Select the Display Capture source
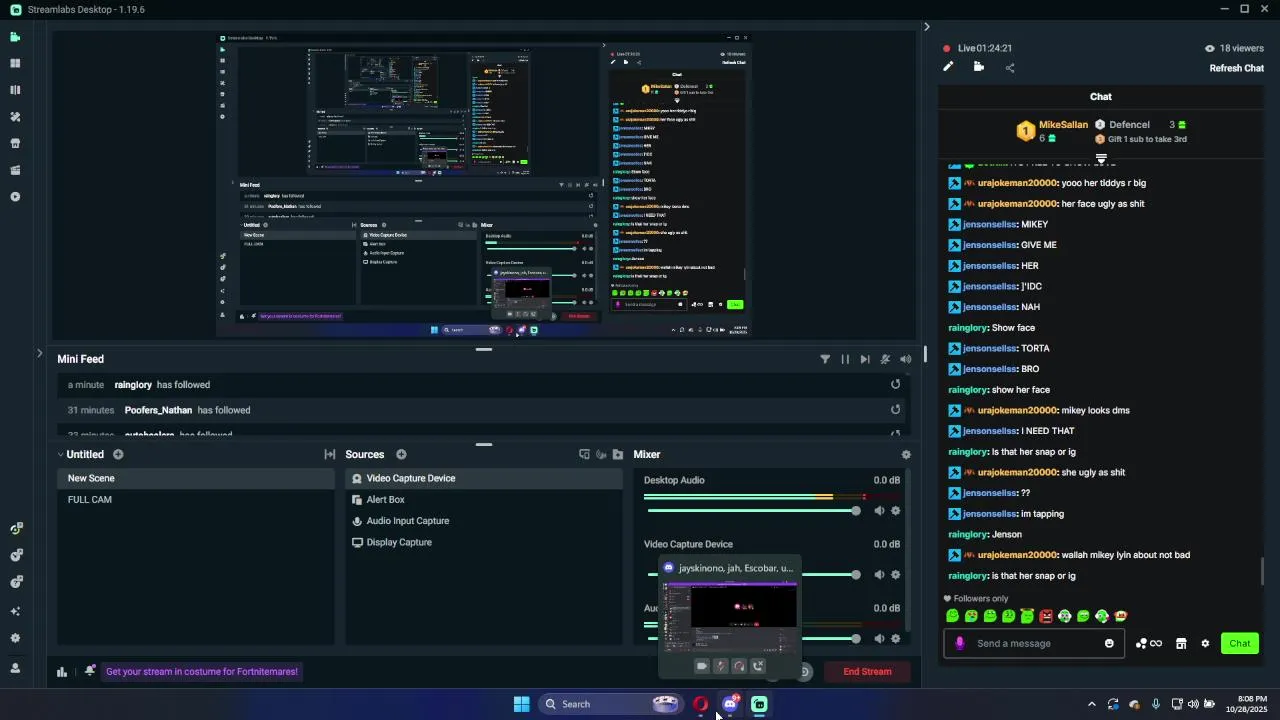 tap(484, 542)
